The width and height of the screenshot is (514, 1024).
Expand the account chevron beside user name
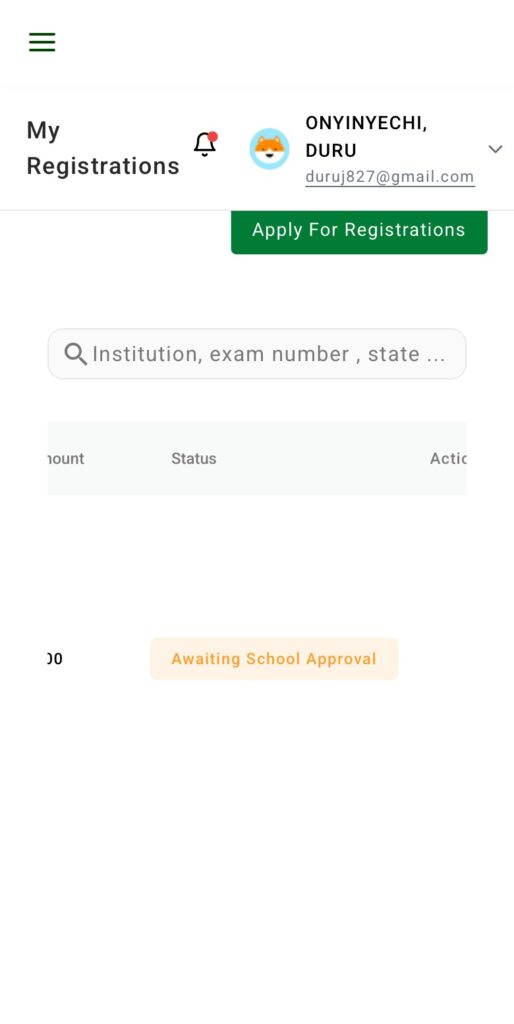coord(496,149)
